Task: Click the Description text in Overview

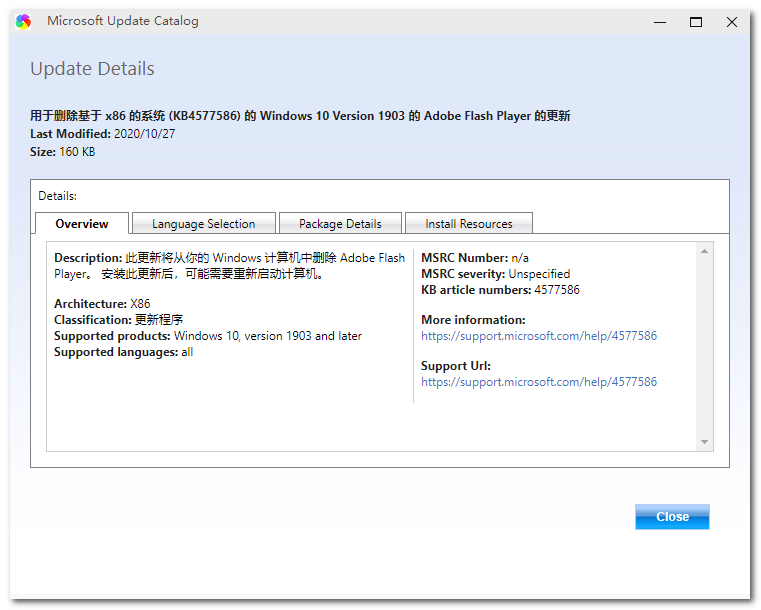Action: [230, 265]
